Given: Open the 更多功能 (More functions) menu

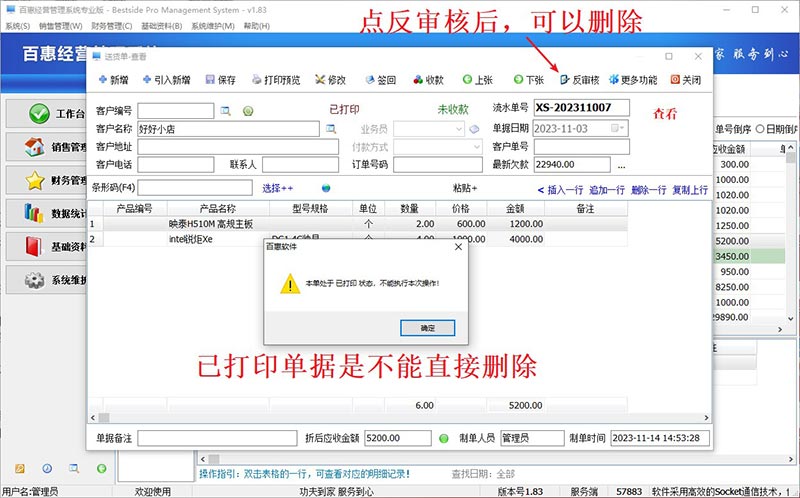Looking at the screenshot, I should point(633,80).
